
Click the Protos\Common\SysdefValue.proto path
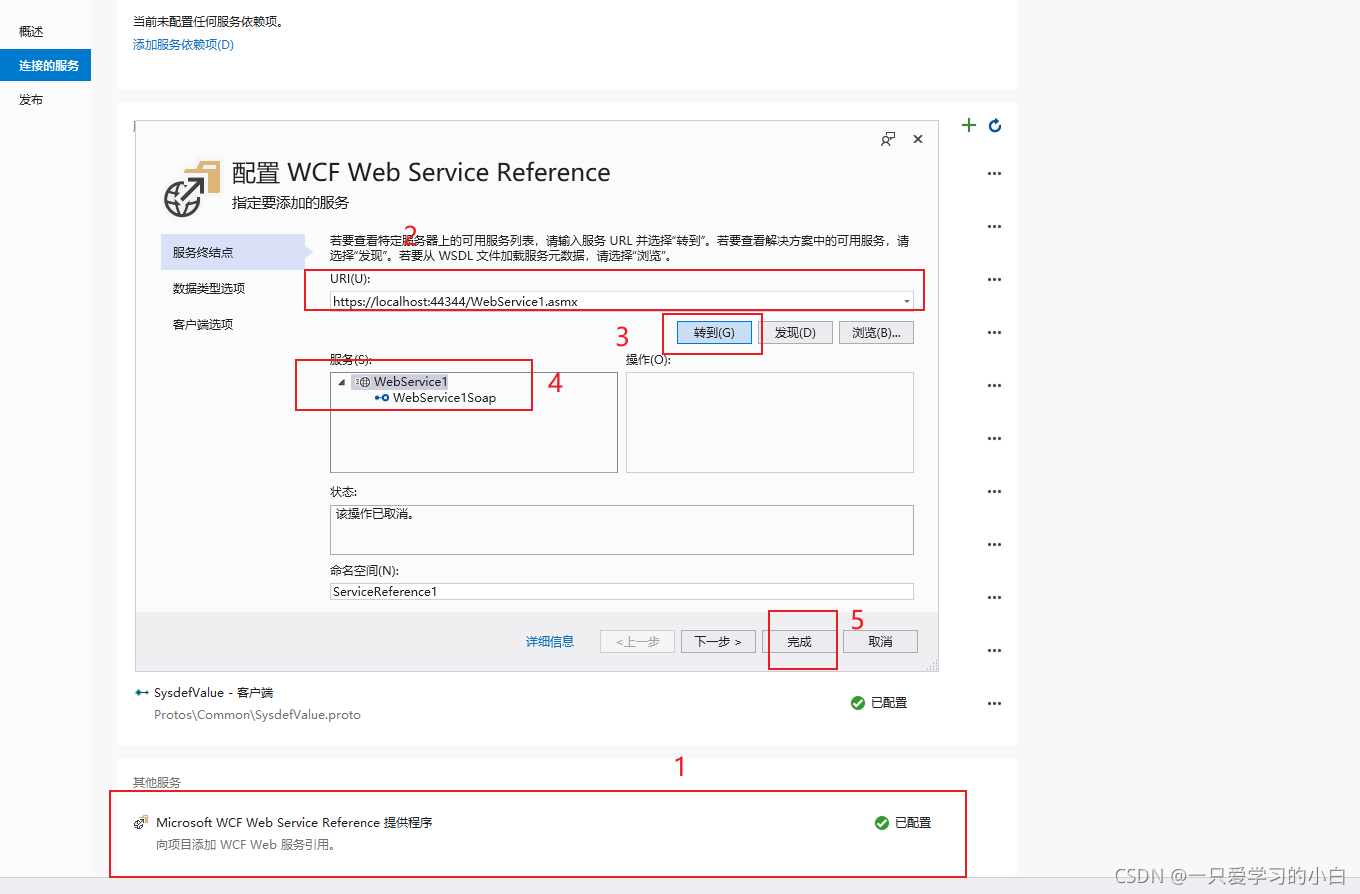tap(257, 715)
